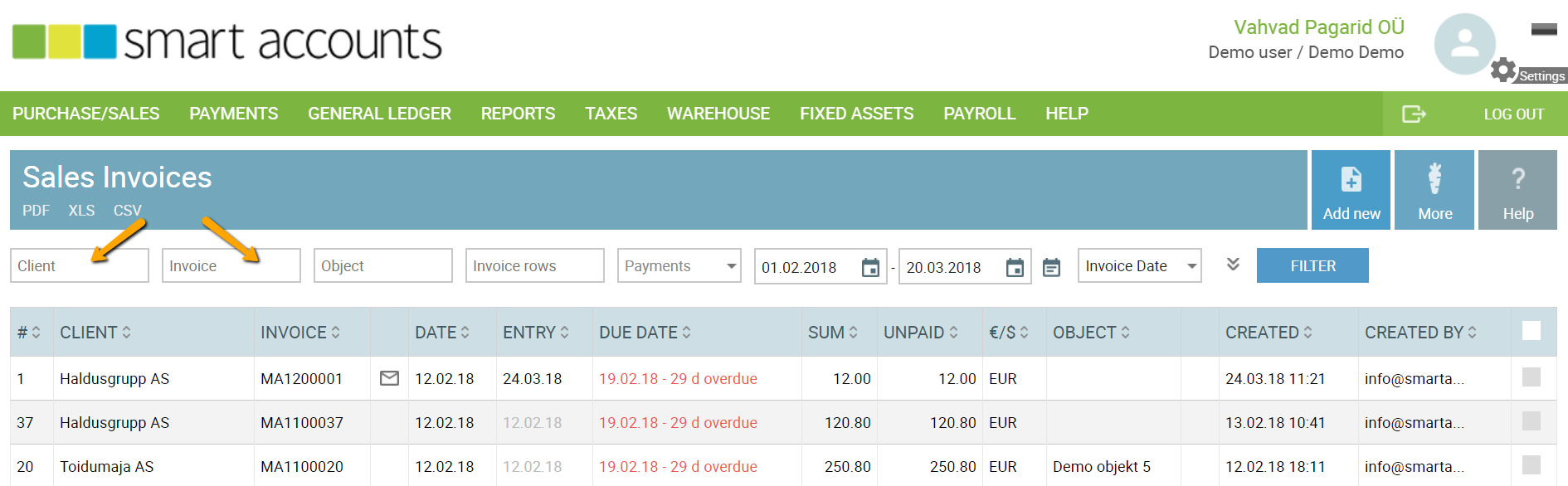Click LOG OUT text
This screenshot has width=1568, height=486.
point(1514,114)
